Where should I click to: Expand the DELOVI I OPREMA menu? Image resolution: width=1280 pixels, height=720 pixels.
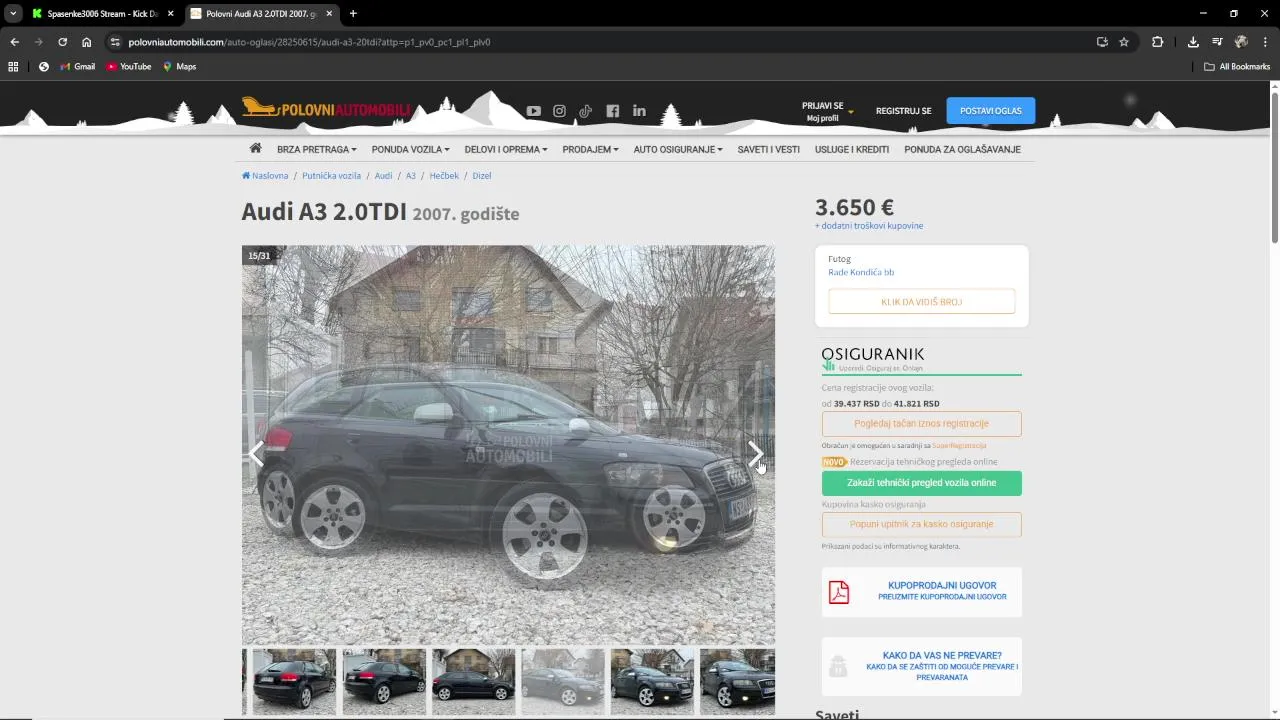click(x=505, y=149)
